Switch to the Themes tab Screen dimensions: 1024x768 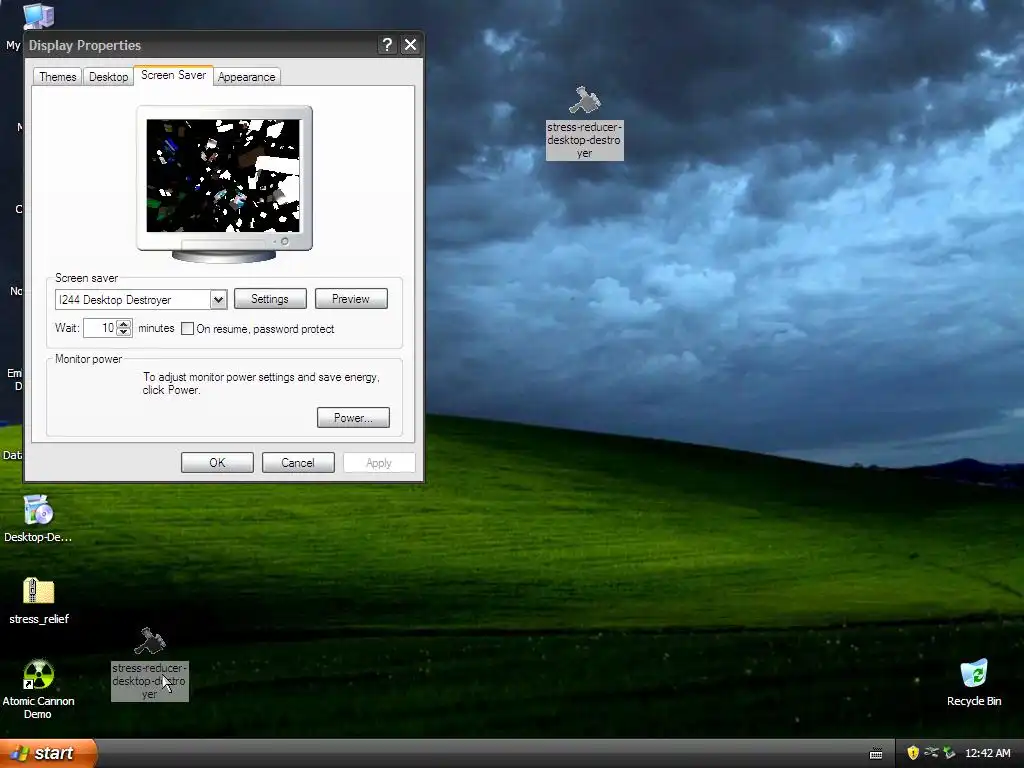click(x=57, y=76)
